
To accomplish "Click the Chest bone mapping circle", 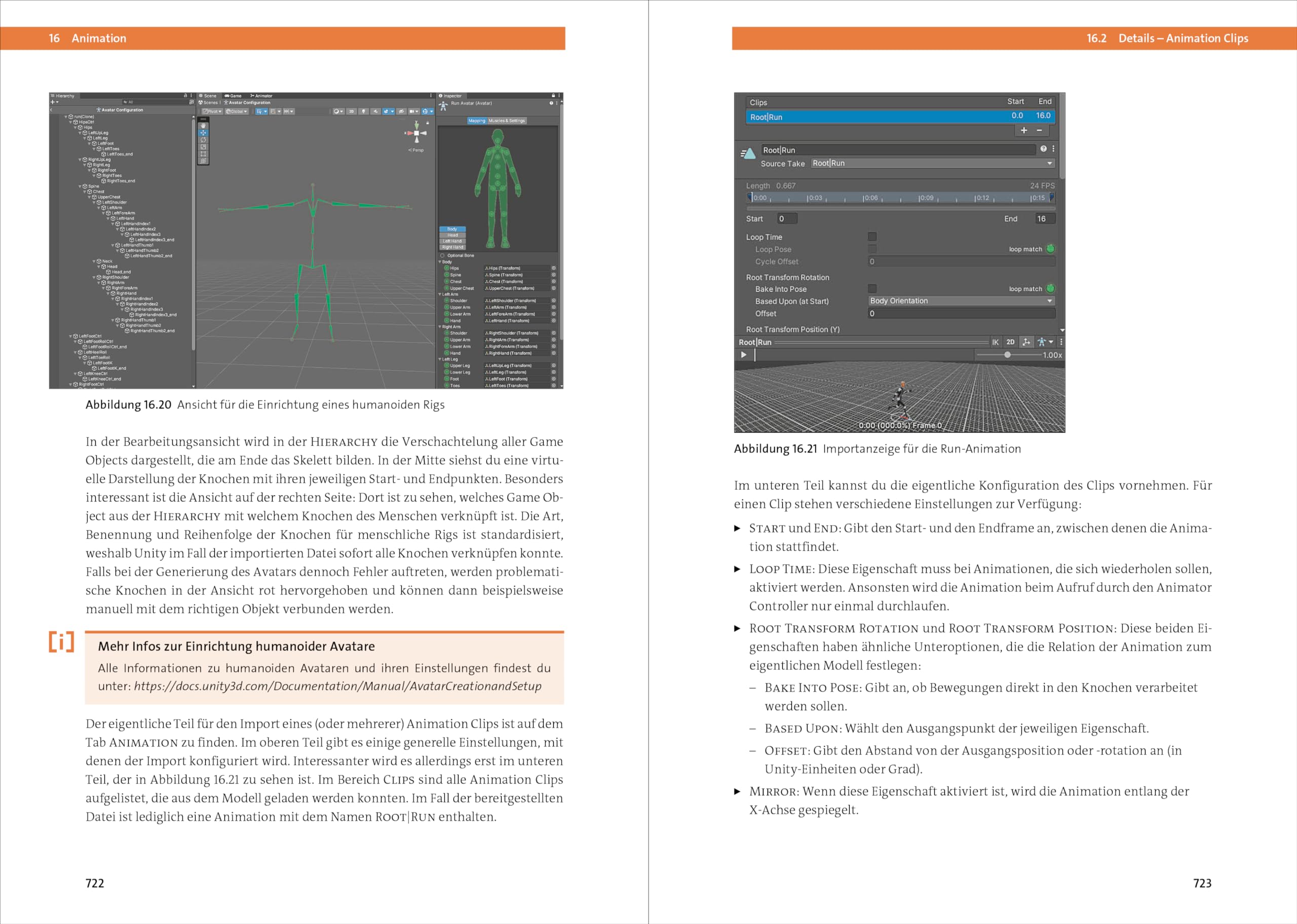I will pyautogui.click(x=447, y=282).
